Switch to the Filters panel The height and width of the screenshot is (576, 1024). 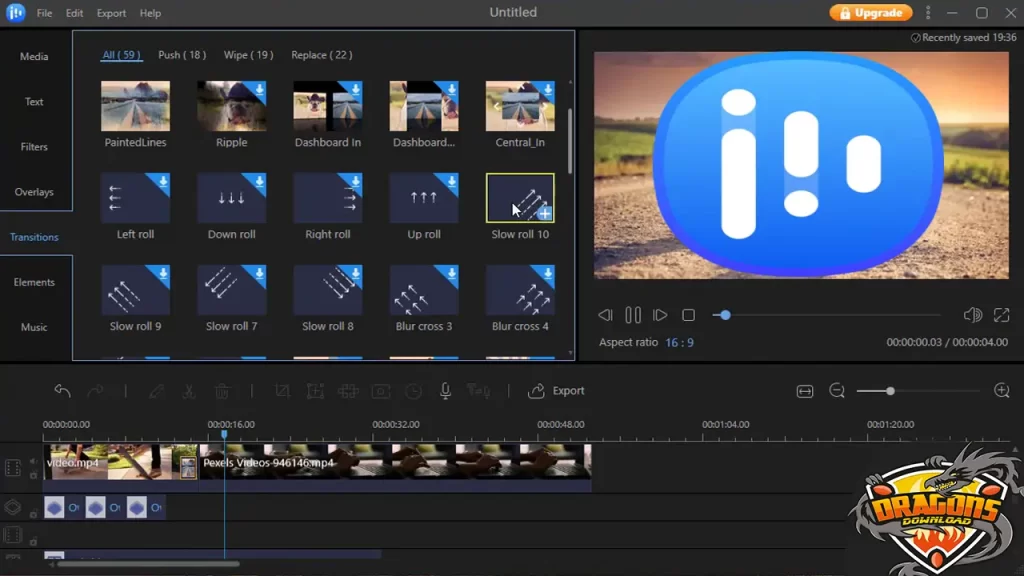click(x=34, y=146)
